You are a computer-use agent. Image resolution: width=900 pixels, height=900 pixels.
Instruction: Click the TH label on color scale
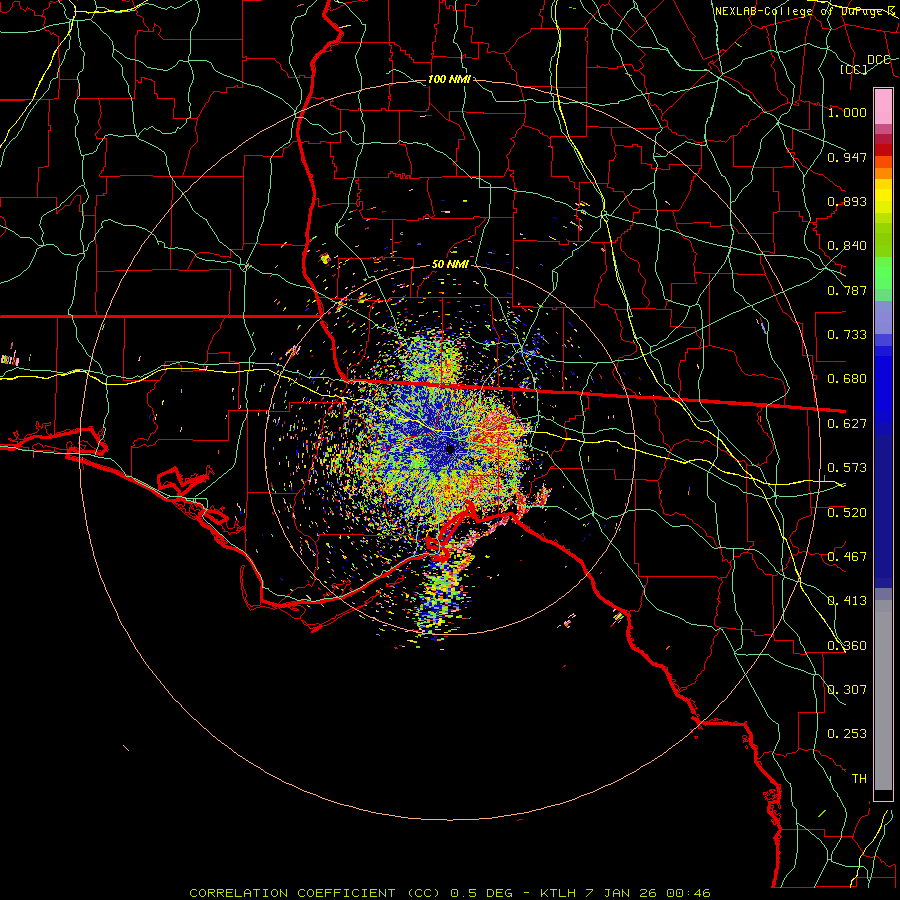click(x=859, y=779)
